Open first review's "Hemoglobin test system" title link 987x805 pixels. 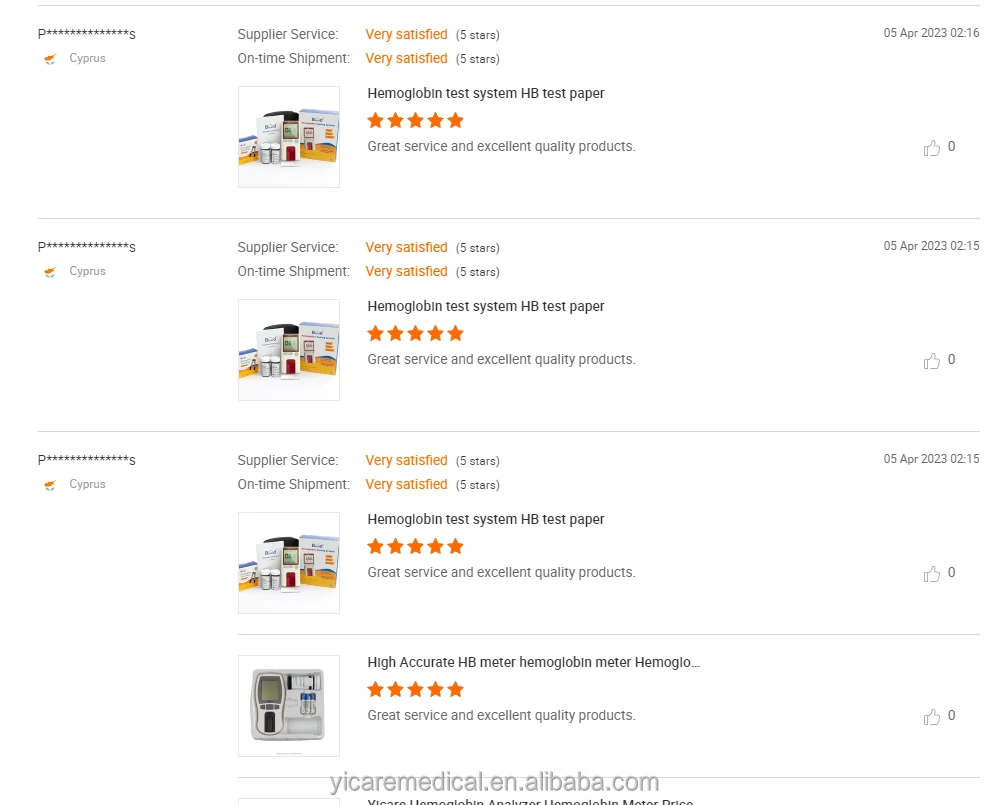(486, 93)
